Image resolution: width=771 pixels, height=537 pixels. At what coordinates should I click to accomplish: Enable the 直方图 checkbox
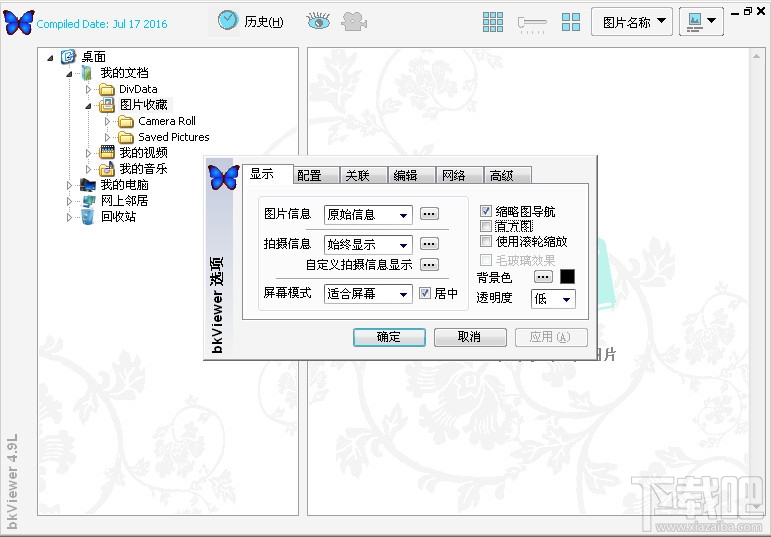[x=486, y=226]
